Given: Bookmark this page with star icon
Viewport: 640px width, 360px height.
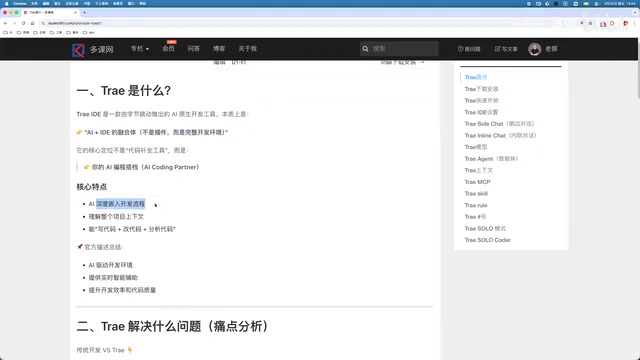Looking at the screenshot, I should click(590, 23).
